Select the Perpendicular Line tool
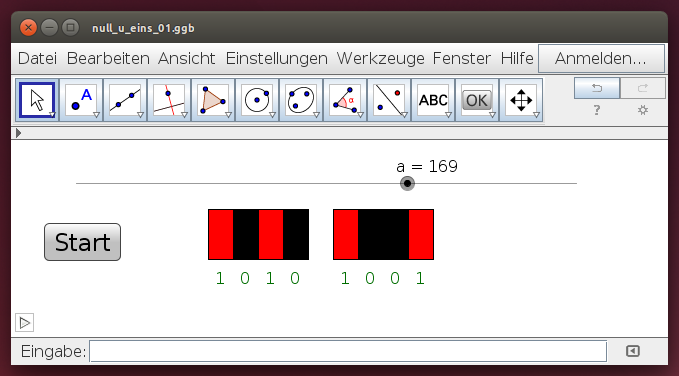Screen dimensions: 679x376 coord(169,100)
